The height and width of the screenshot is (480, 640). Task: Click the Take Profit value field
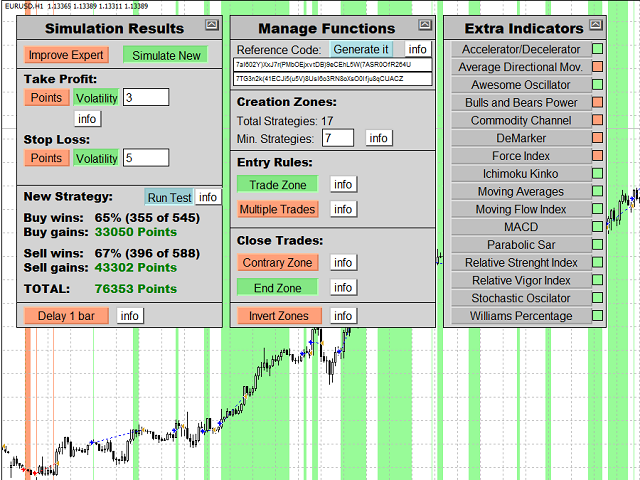tap(146, 97)
